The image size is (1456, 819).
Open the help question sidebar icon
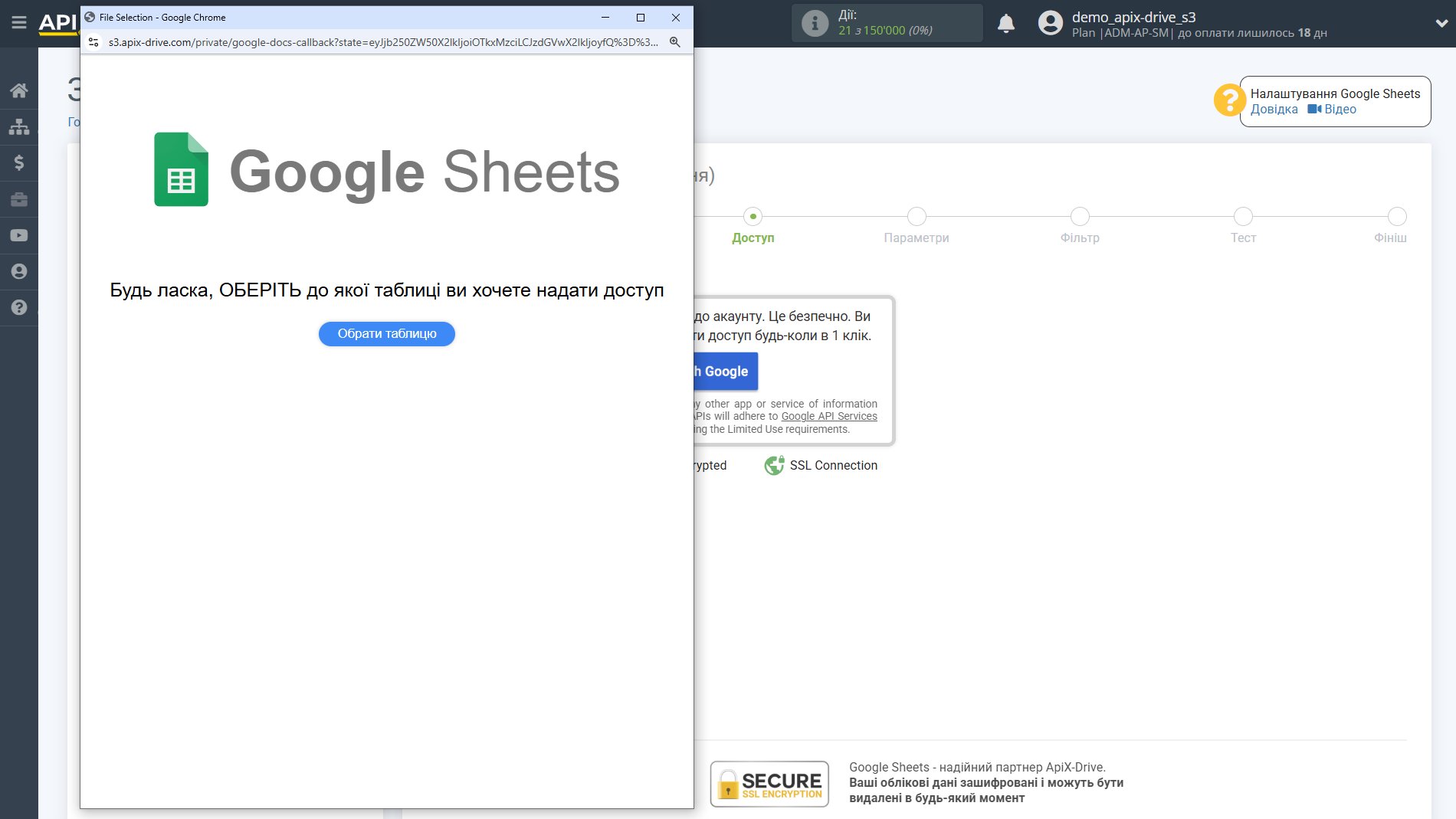(19, 307)
